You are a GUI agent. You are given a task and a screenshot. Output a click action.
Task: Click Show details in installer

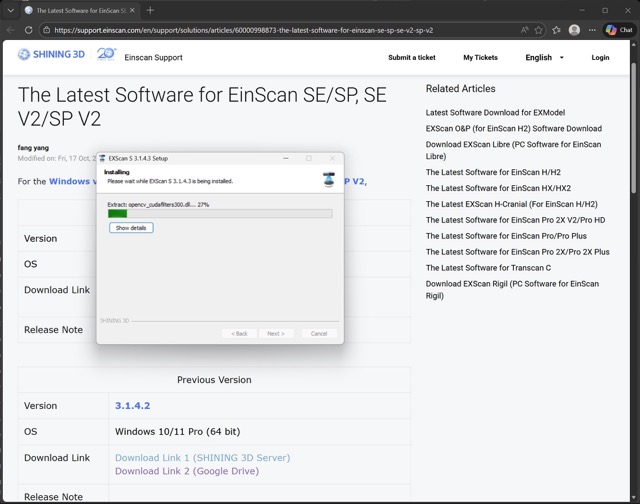(x=131, y=228)
